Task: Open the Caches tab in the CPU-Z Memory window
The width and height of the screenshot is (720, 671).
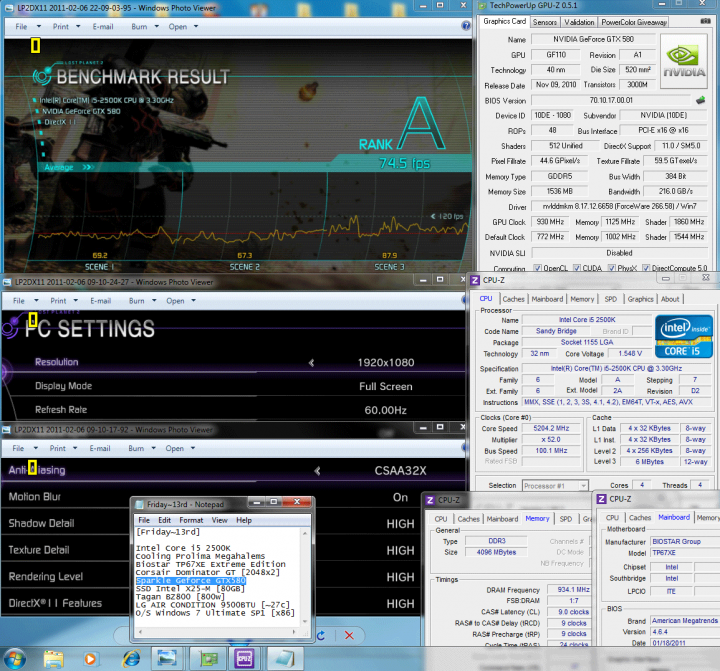Action: [x=468, y=519]
